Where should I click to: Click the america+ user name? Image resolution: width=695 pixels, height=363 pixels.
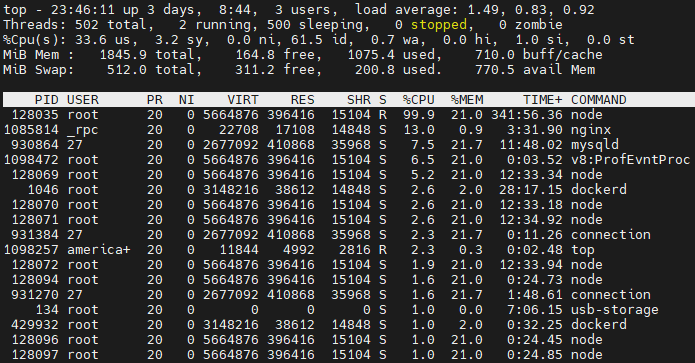click(x=99, y=250)
